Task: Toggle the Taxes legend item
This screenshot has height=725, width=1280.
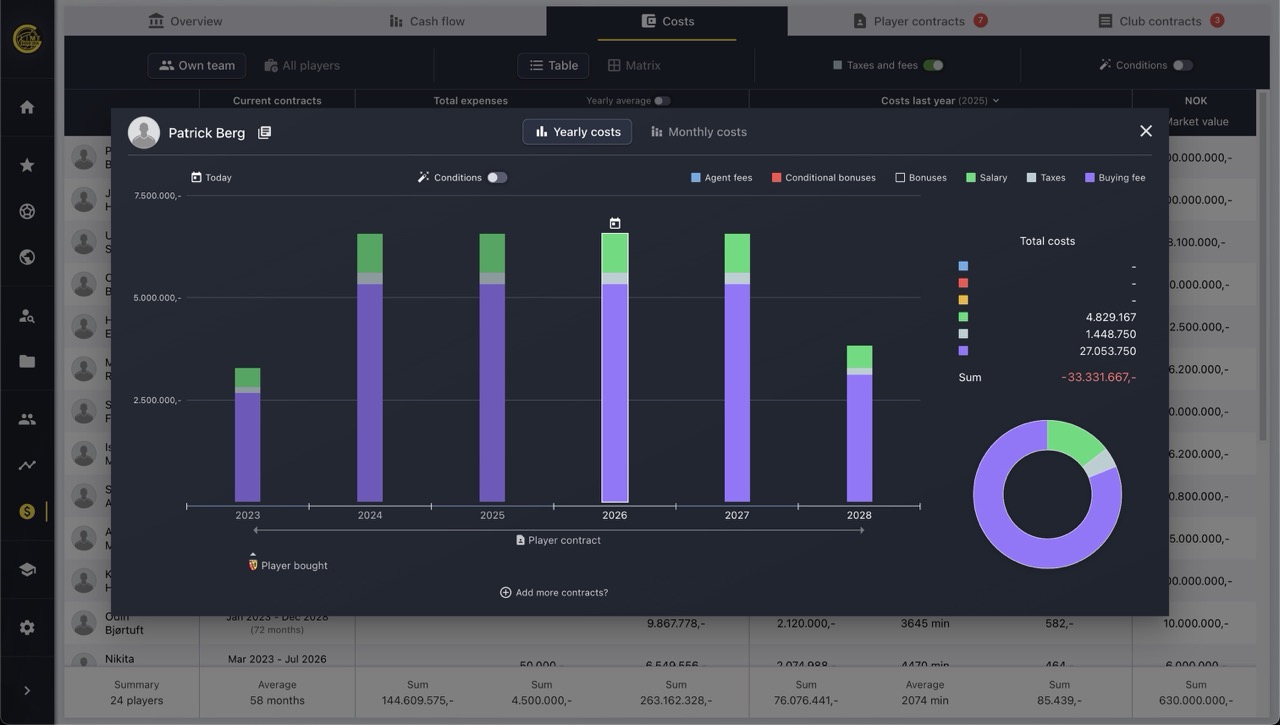Action: pyautogui.click(x=1046, y=178)
